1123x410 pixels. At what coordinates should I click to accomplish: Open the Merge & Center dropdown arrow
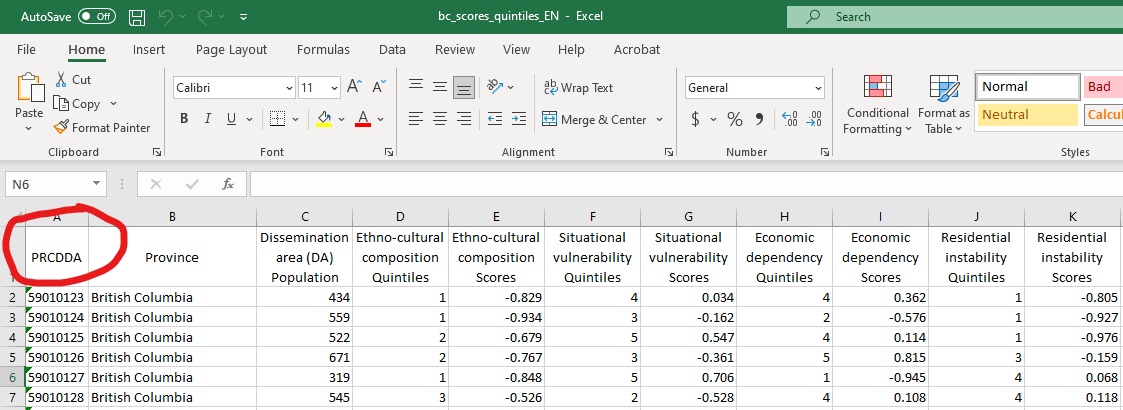point(660,120)
